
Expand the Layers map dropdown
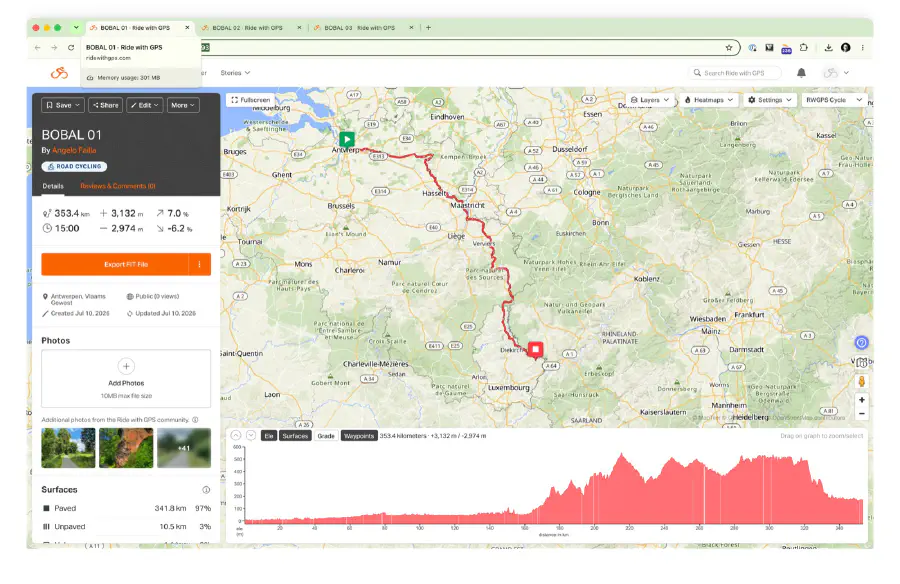650,100
